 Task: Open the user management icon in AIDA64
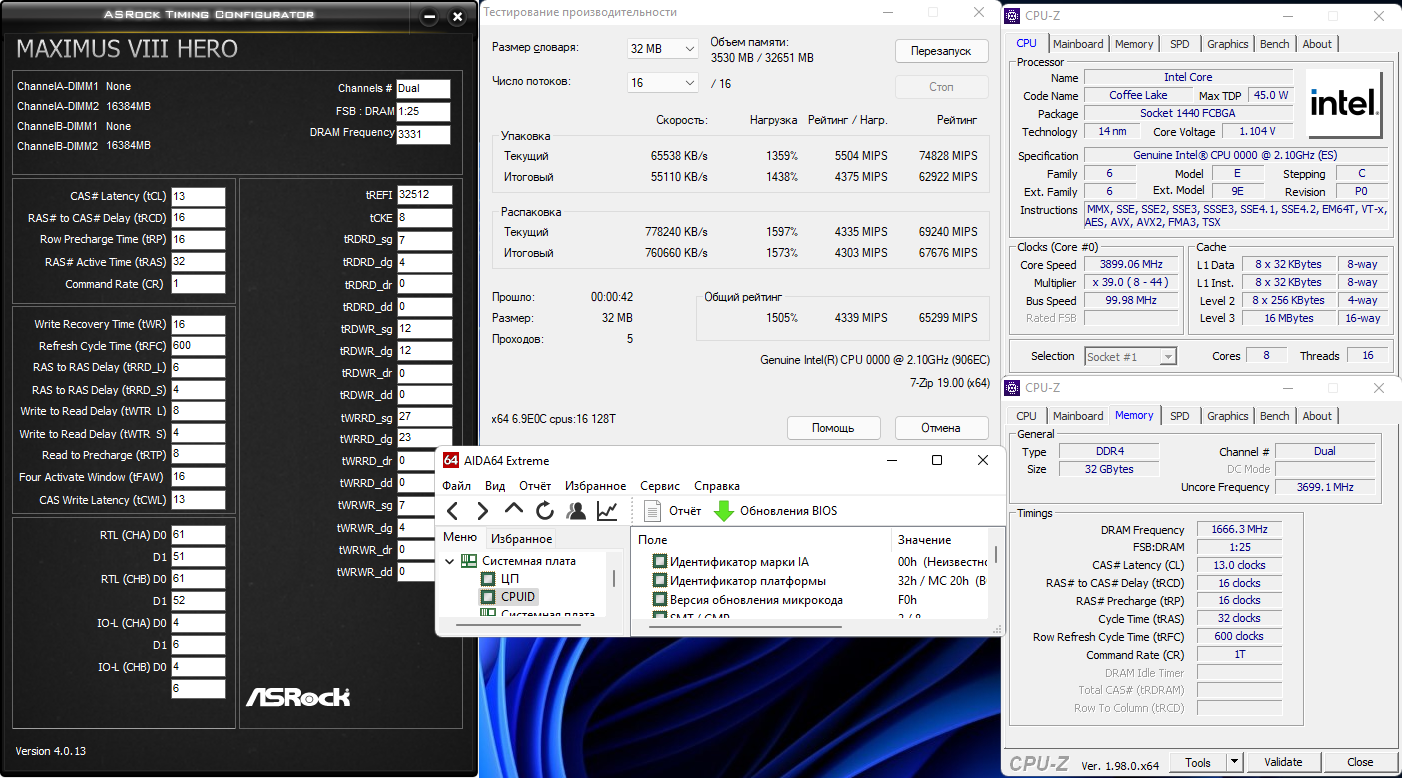pyautogui.click(x=576, y=511)
